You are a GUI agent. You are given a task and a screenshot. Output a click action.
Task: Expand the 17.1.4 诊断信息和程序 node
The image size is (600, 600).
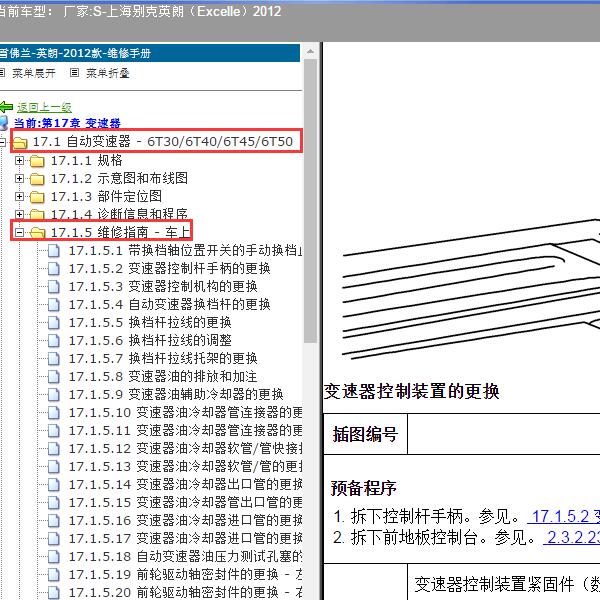click(x=19, y=214)
